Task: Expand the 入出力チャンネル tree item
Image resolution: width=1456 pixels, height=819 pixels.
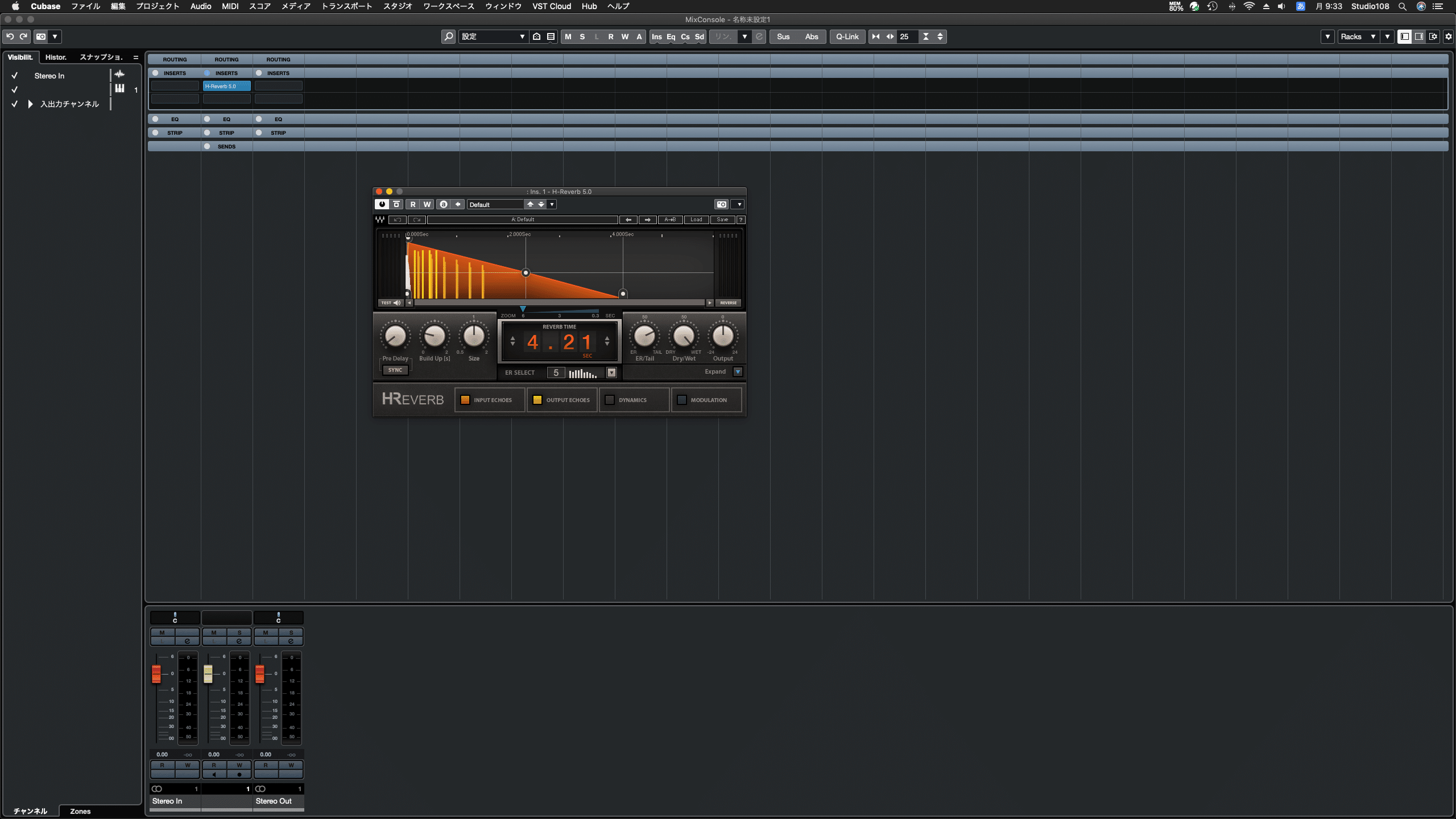Action: pyautogui.click(x=31, y=104)
